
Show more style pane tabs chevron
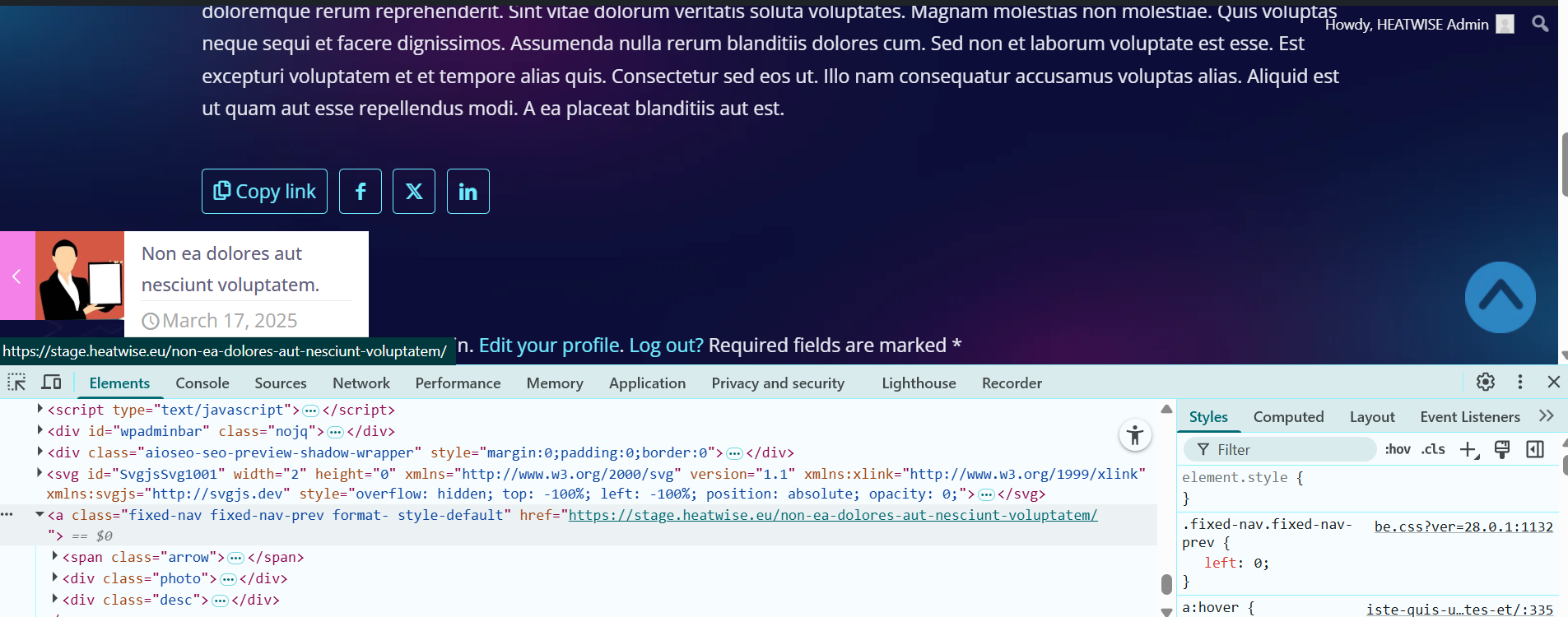coord(1546,416)
